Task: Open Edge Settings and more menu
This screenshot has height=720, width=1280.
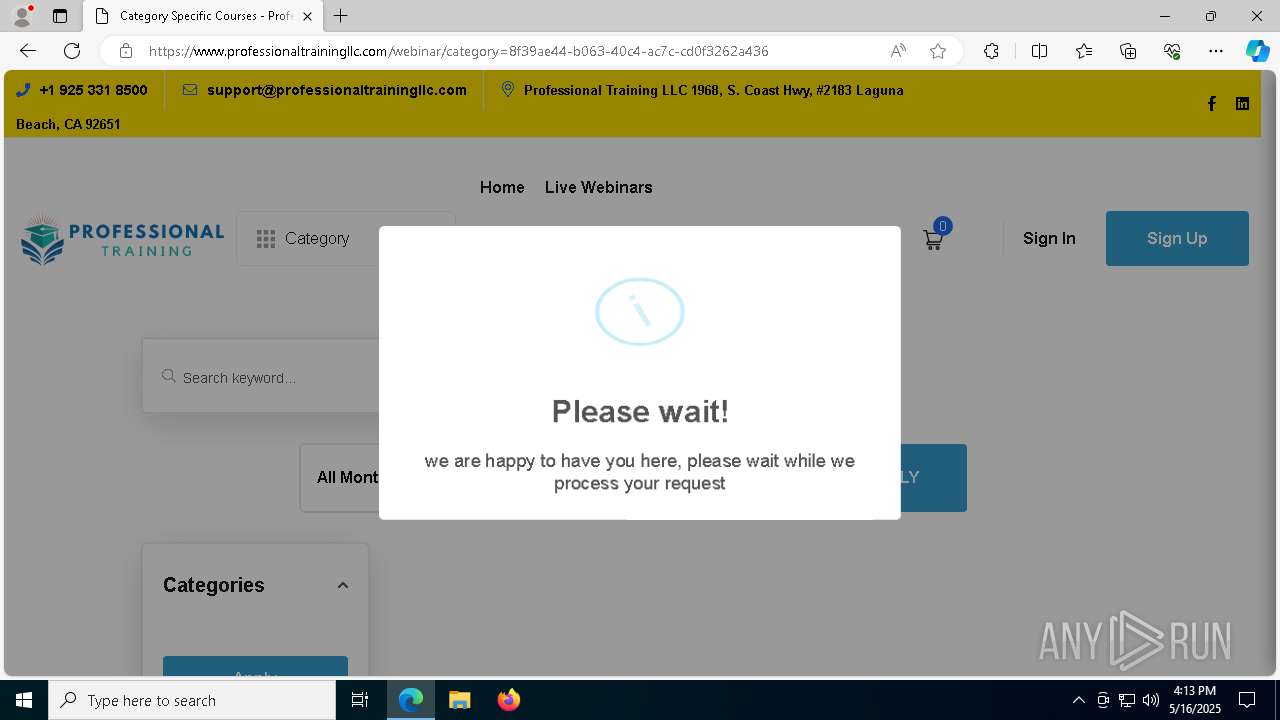Action: point(1216,51)
